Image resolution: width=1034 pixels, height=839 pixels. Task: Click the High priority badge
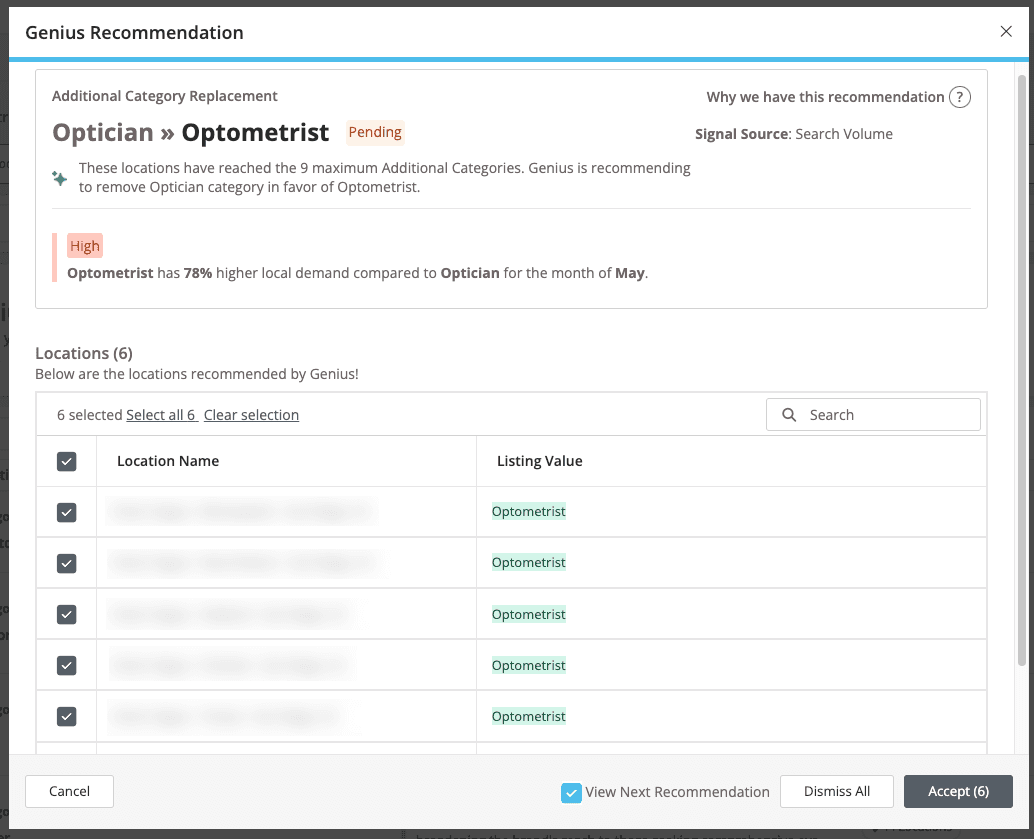tap(85, 245)
